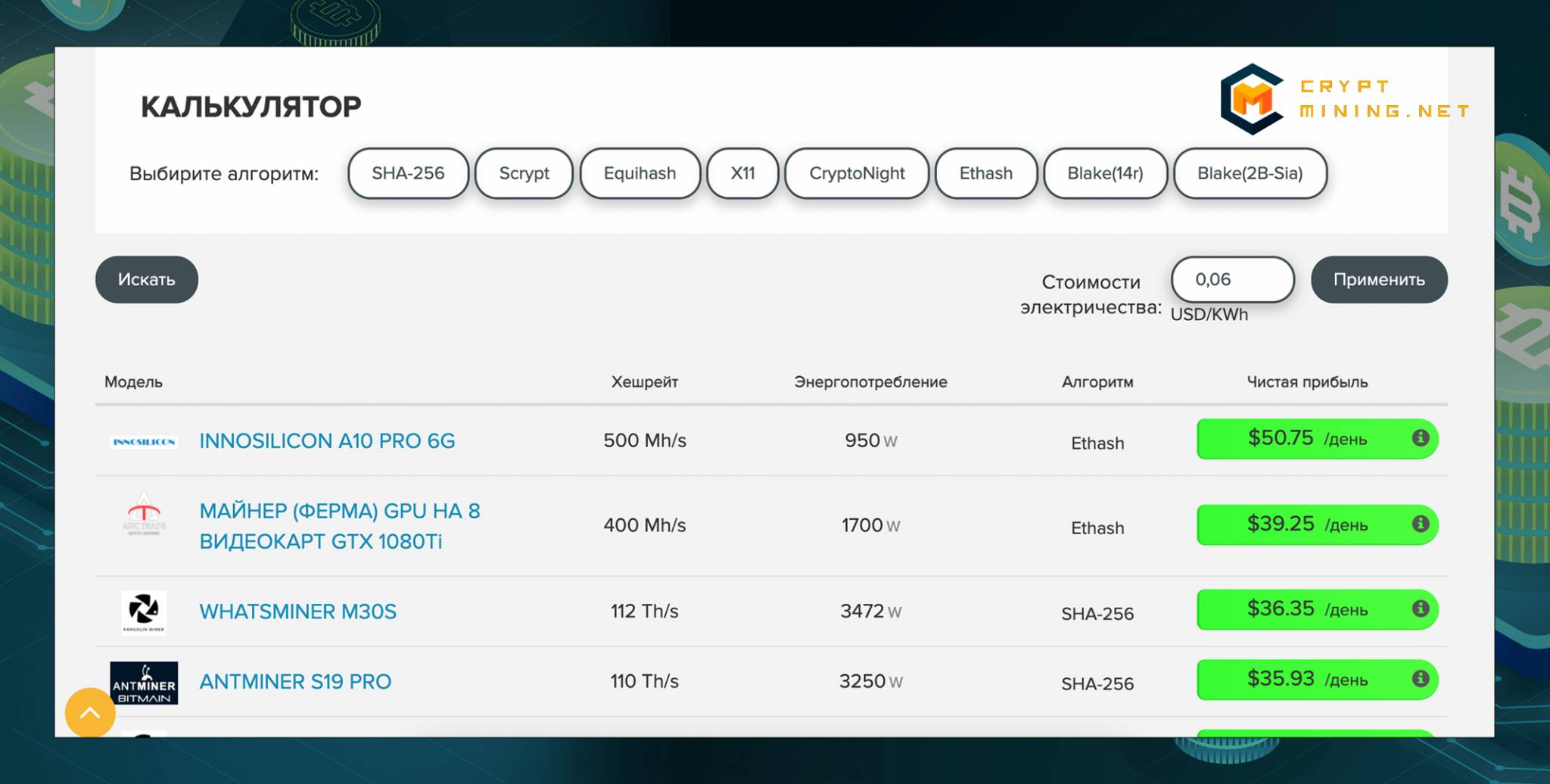Image resolution: width=1550 pixels, height=784 pixels.
Task: Click the CryptMining.net logo
Action: (x=1344, y=99)
